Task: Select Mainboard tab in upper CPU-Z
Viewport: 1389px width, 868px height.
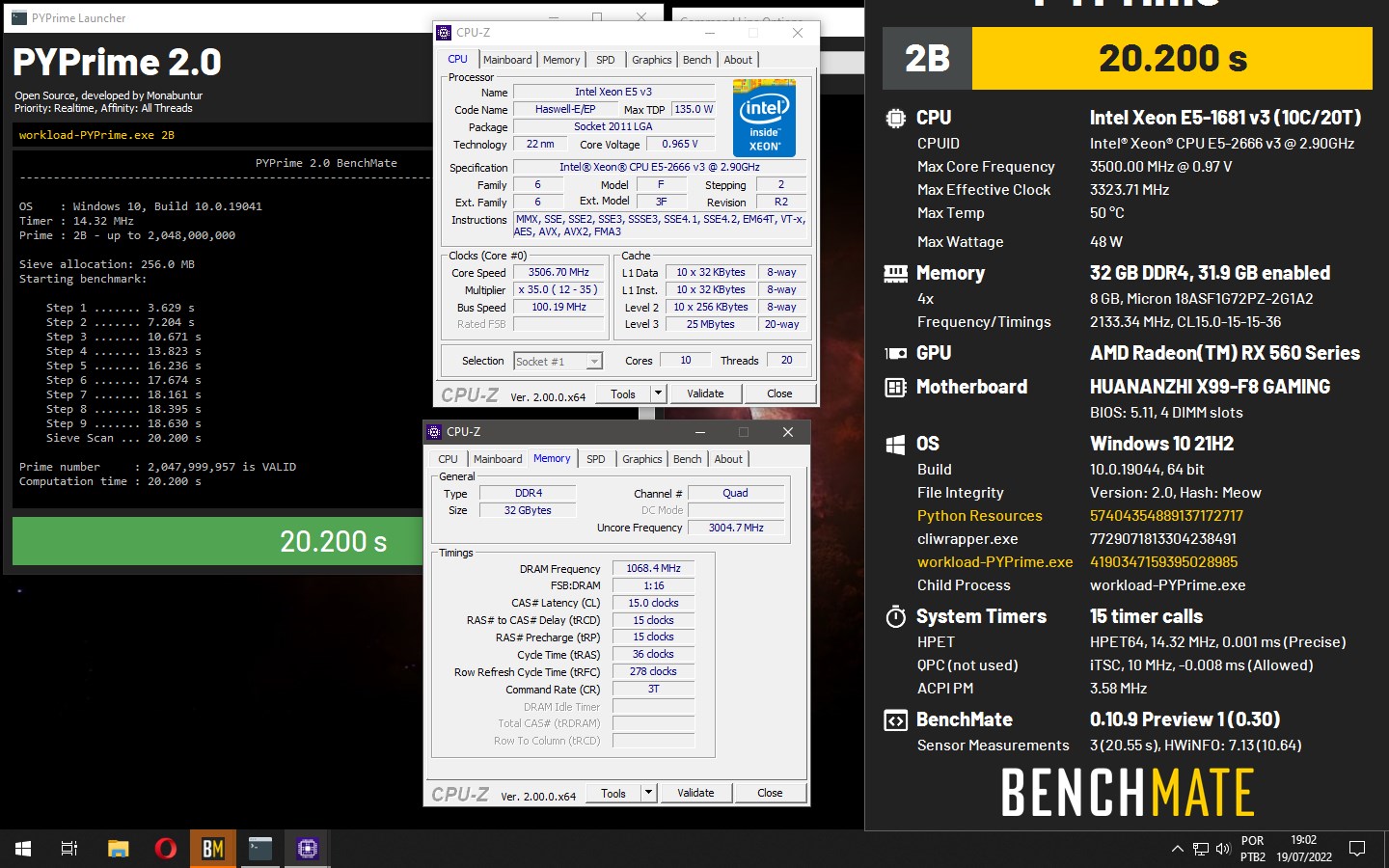Action: coord(507,60)
